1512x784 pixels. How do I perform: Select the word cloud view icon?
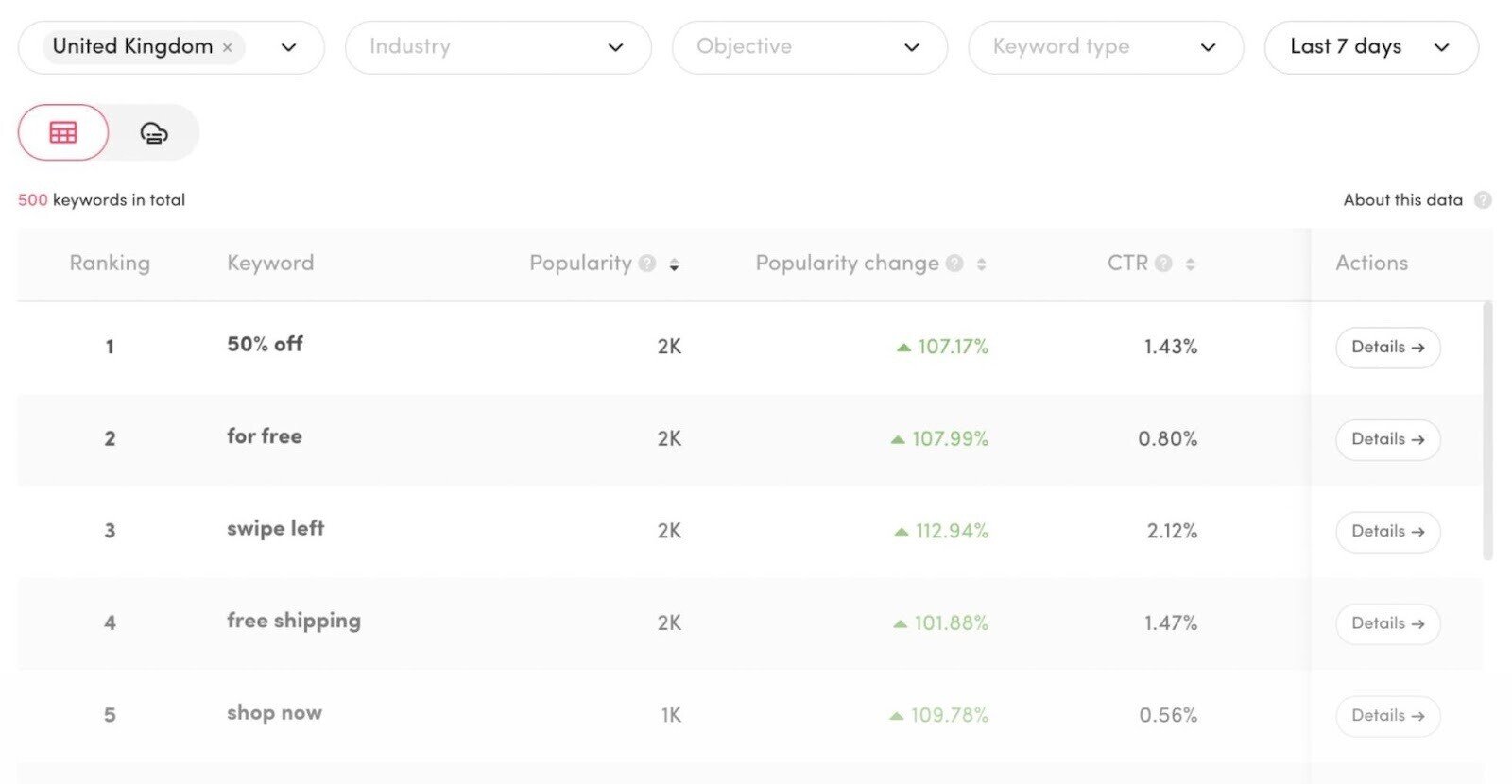(154, 132)
